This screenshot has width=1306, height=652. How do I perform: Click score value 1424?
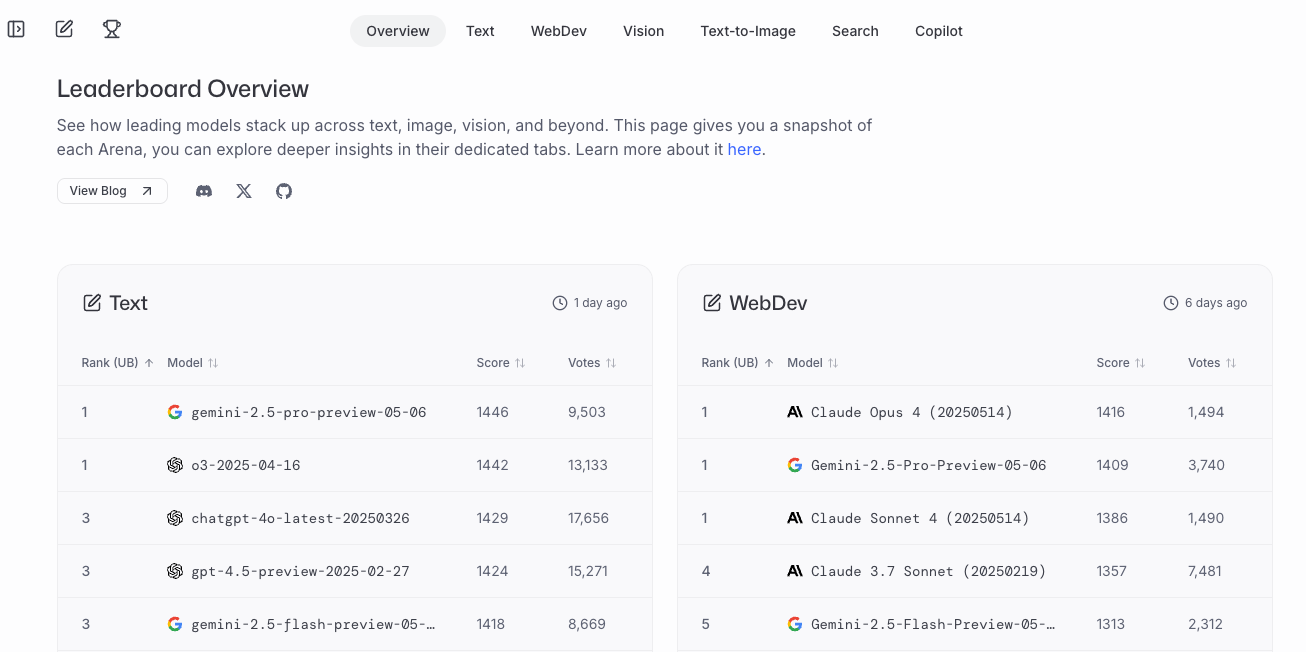click(492, 571)
